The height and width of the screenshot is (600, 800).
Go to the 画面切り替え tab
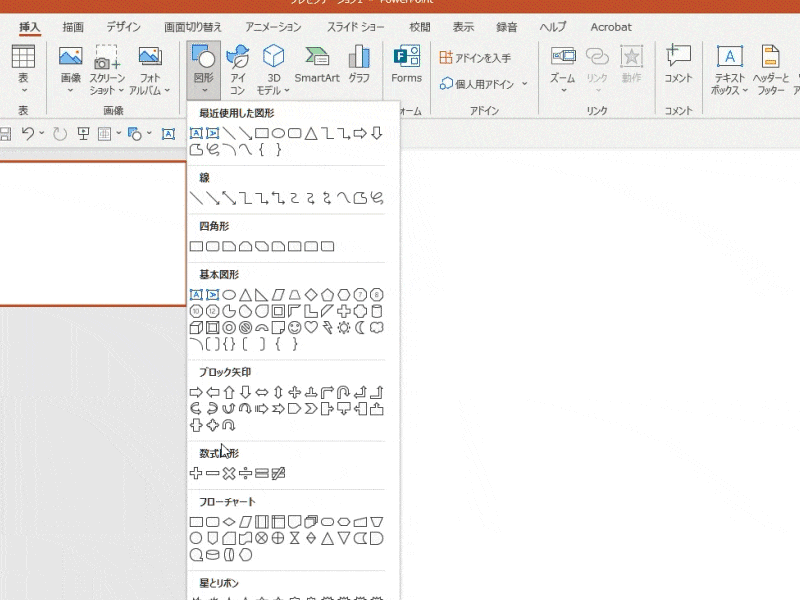[x=193, y=27]
